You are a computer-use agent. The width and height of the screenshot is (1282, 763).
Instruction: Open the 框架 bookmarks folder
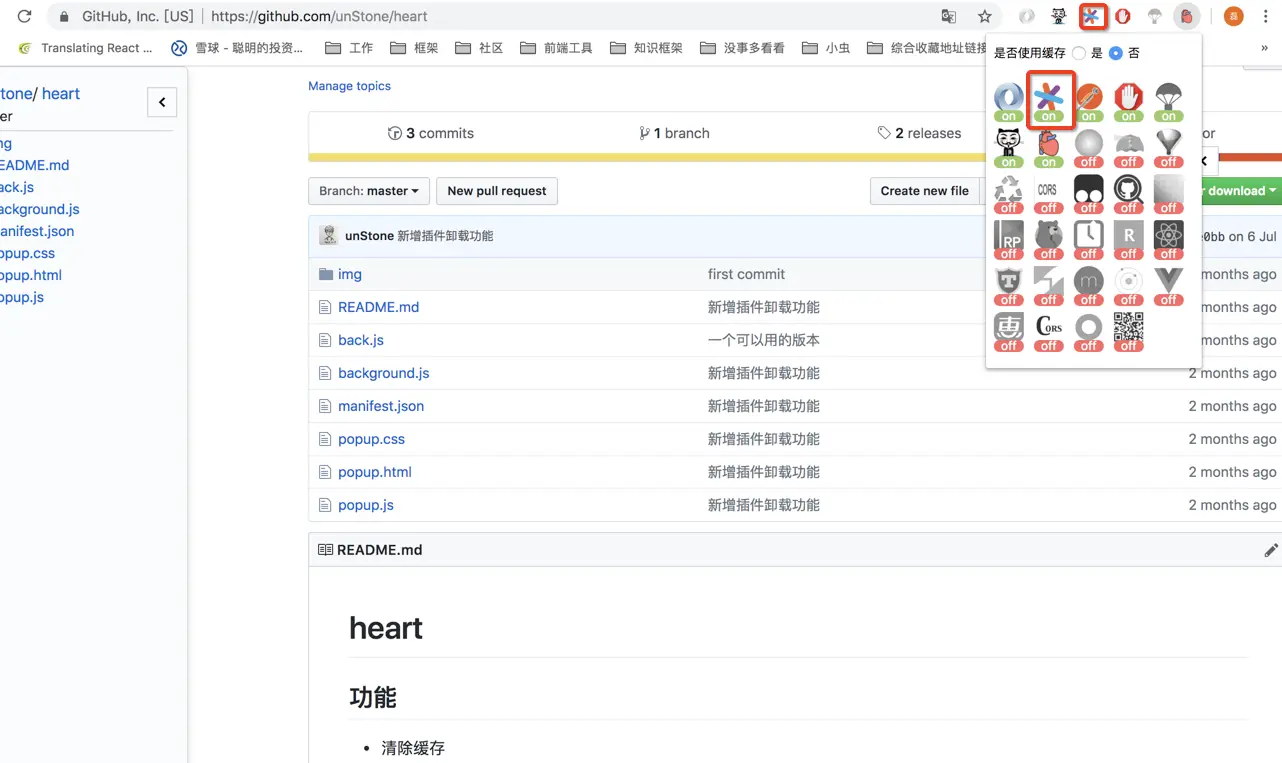click(x=414, y=48)
